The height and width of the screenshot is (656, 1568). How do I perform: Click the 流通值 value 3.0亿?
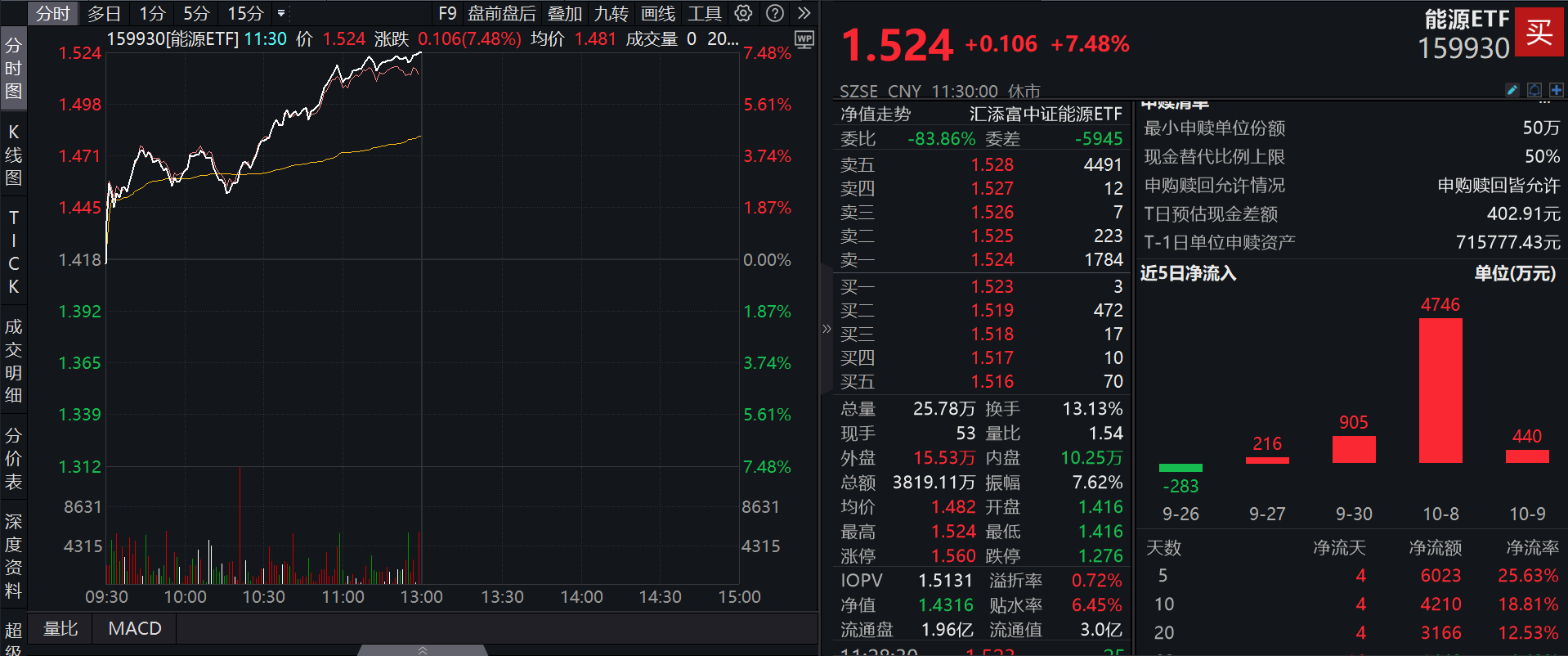1101,629
